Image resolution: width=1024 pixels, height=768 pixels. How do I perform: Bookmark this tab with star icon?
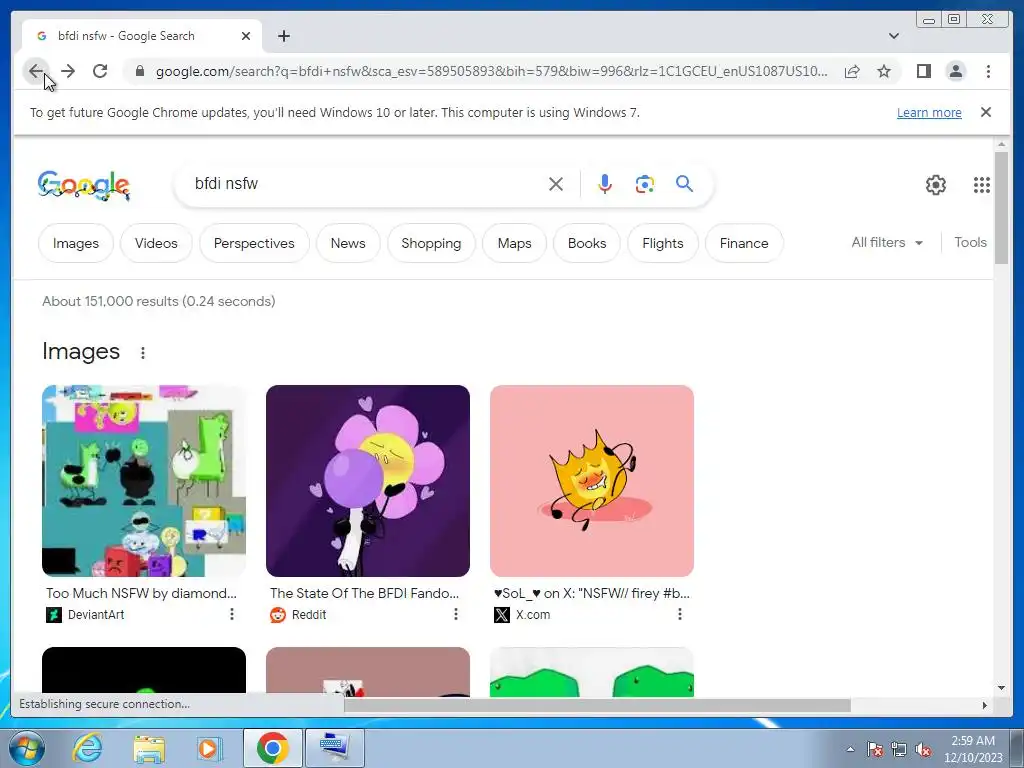tap(884, 71)
